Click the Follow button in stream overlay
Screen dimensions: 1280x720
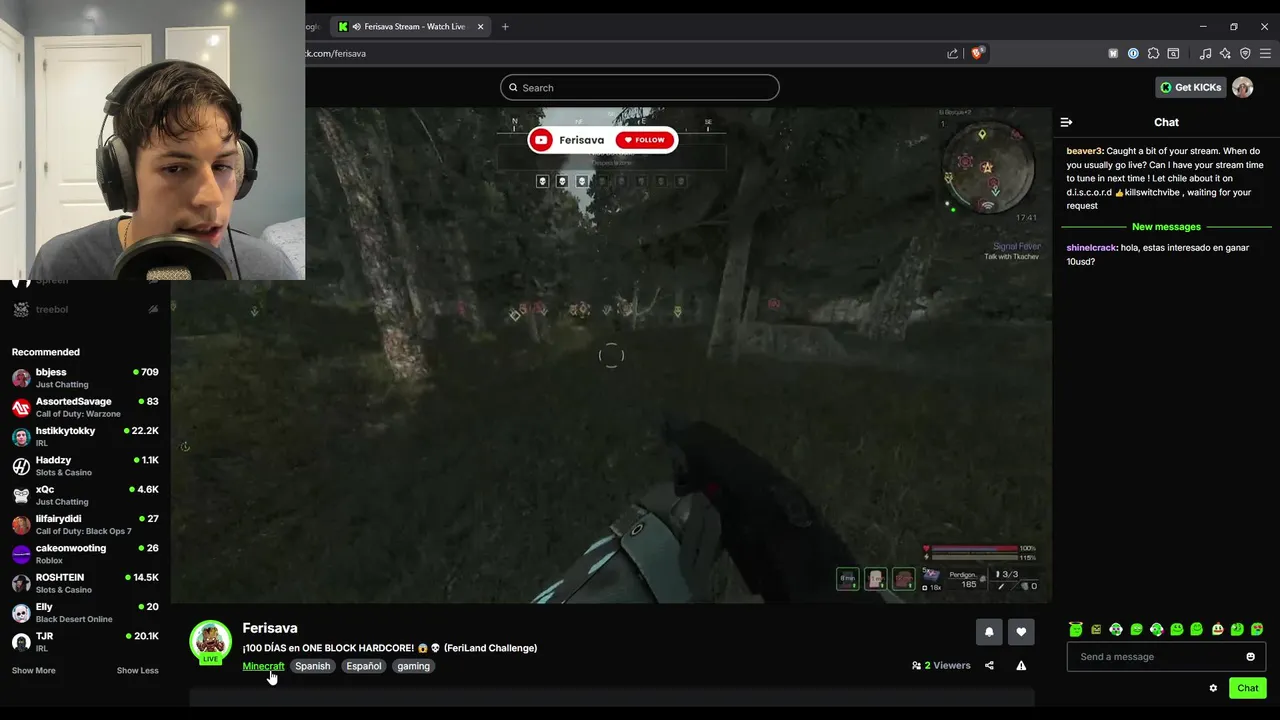[x=645, y=140]
